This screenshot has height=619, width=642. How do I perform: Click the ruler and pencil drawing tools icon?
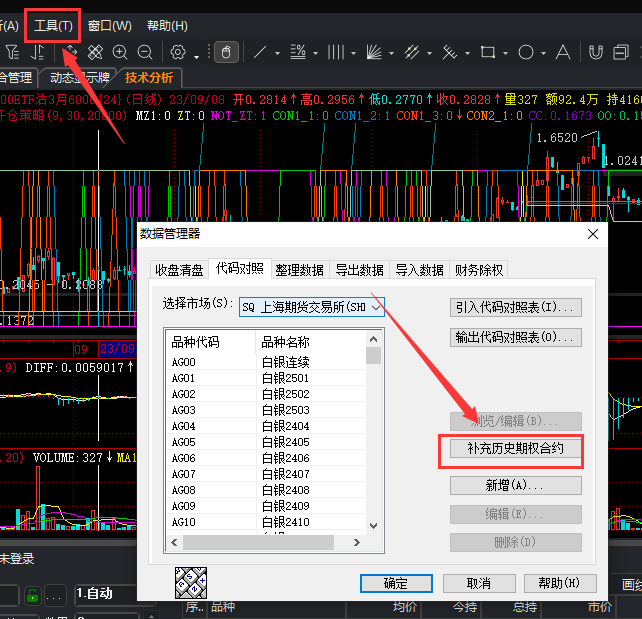click(x=95, y=52)
